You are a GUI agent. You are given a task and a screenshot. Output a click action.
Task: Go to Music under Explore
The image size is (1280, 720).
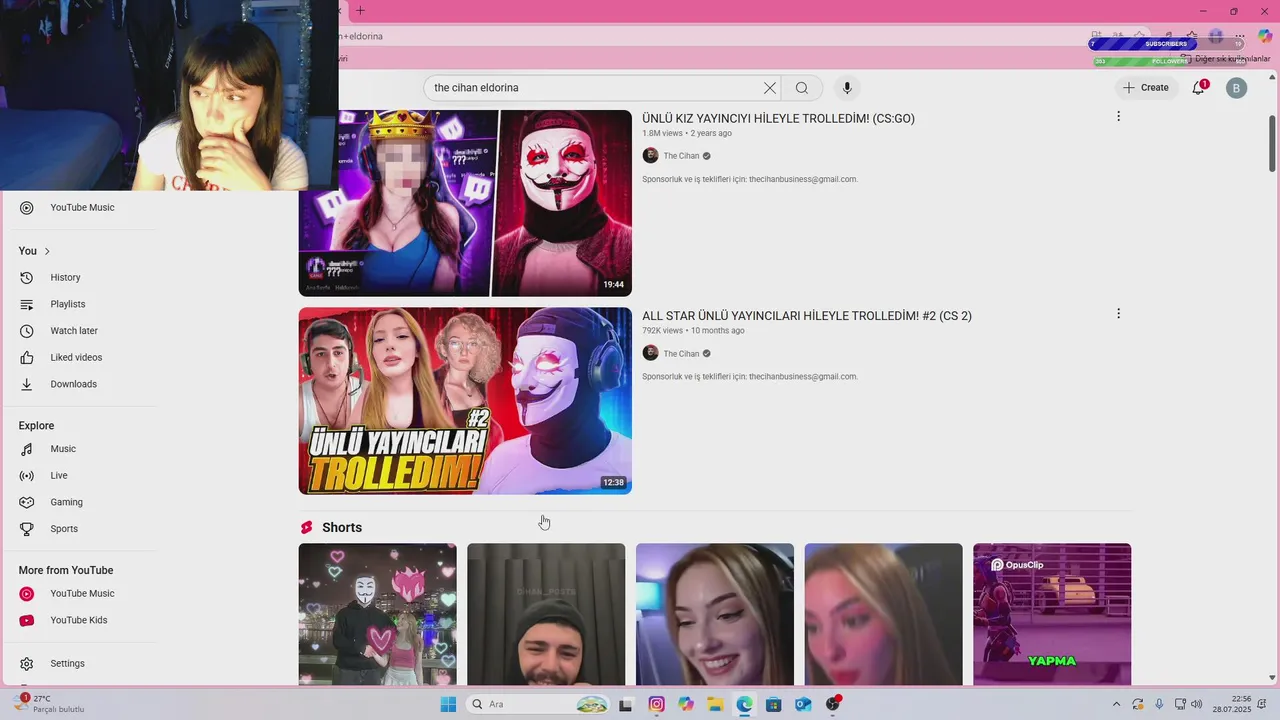pos(62,449)
